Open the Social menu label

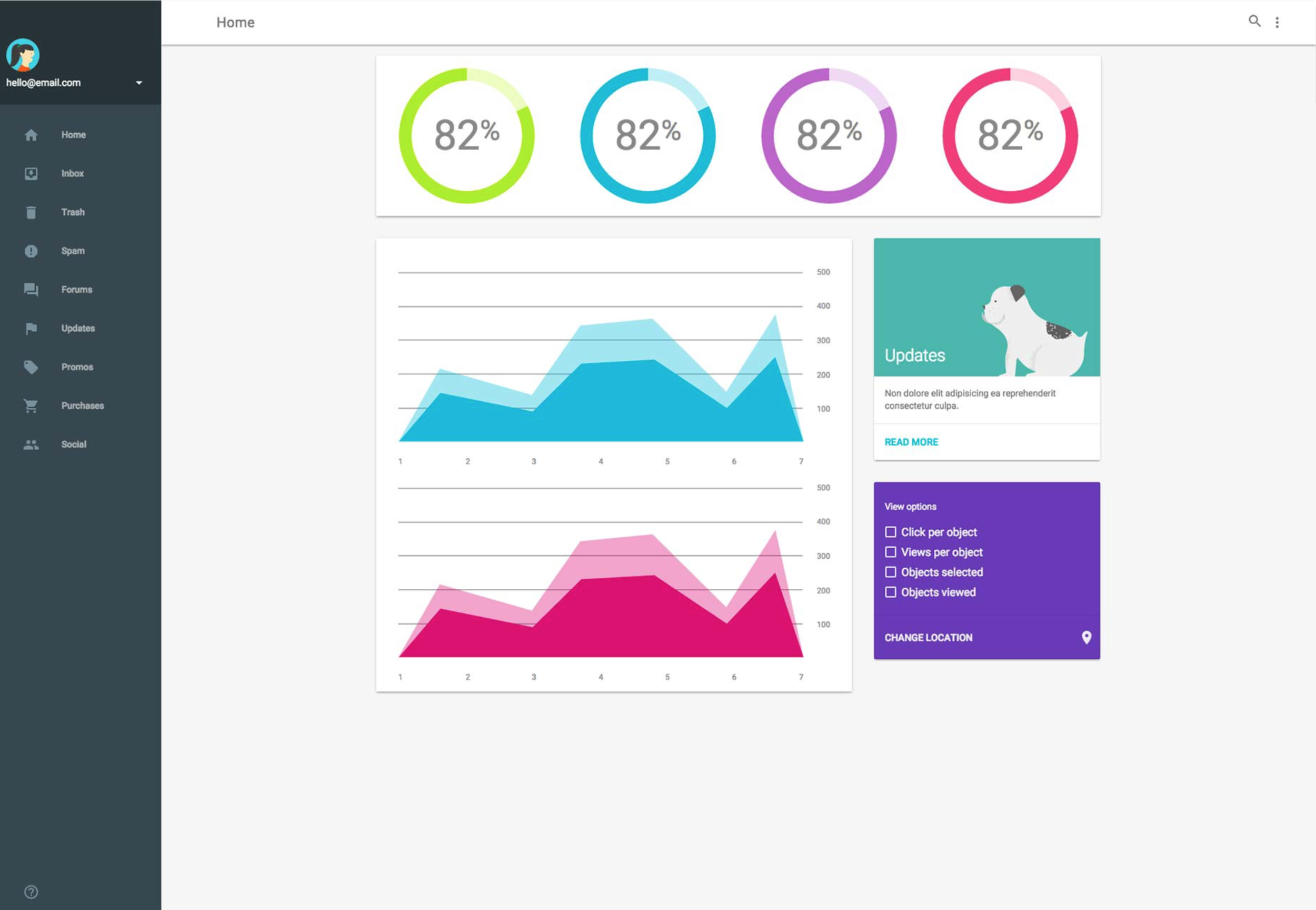tap(74, 445)
